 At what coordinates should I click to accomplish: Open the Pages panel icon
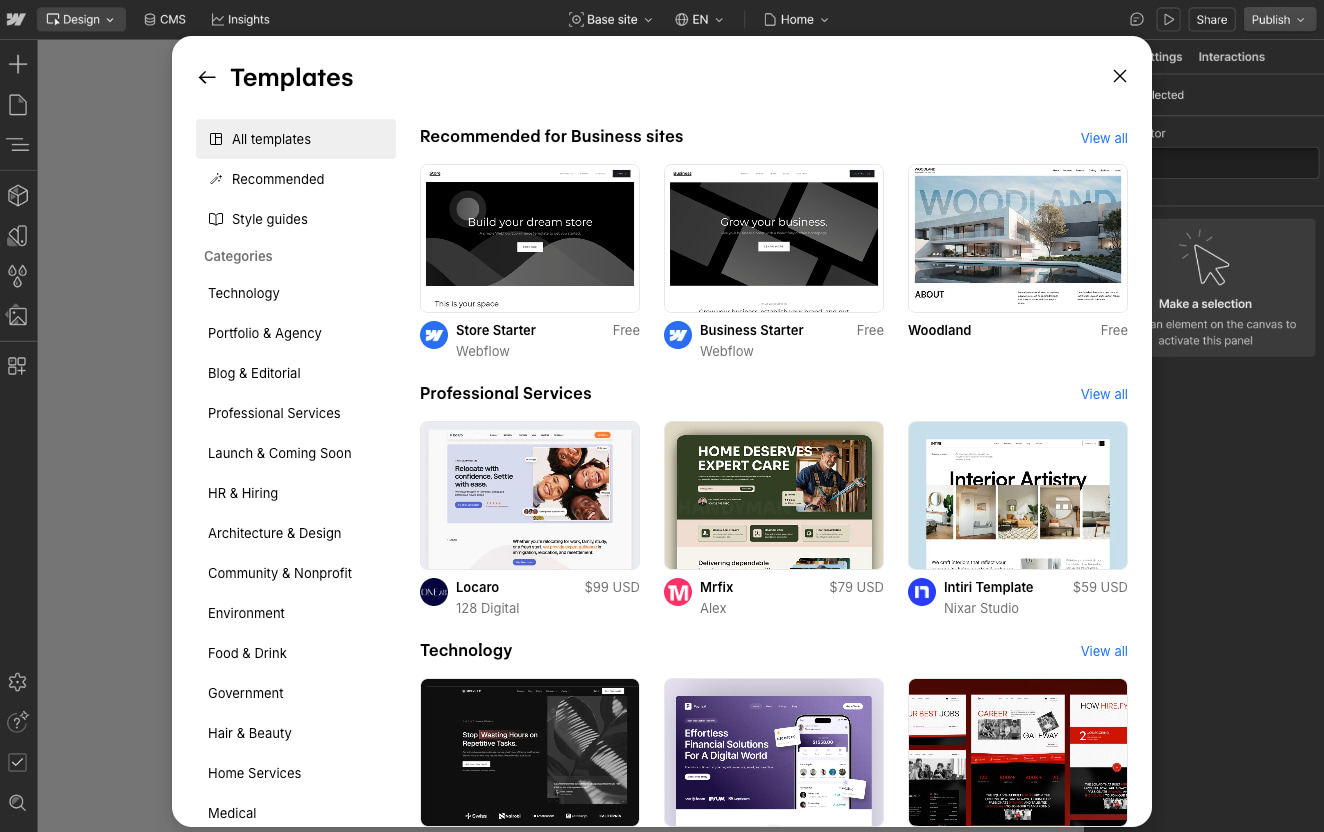(17, 105)
